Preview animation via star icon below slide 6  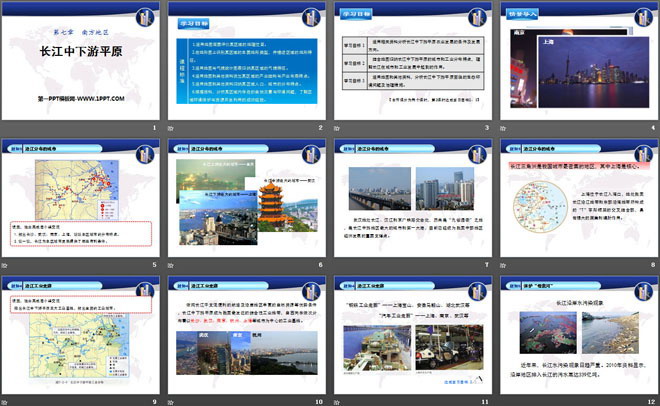[171, 264]
